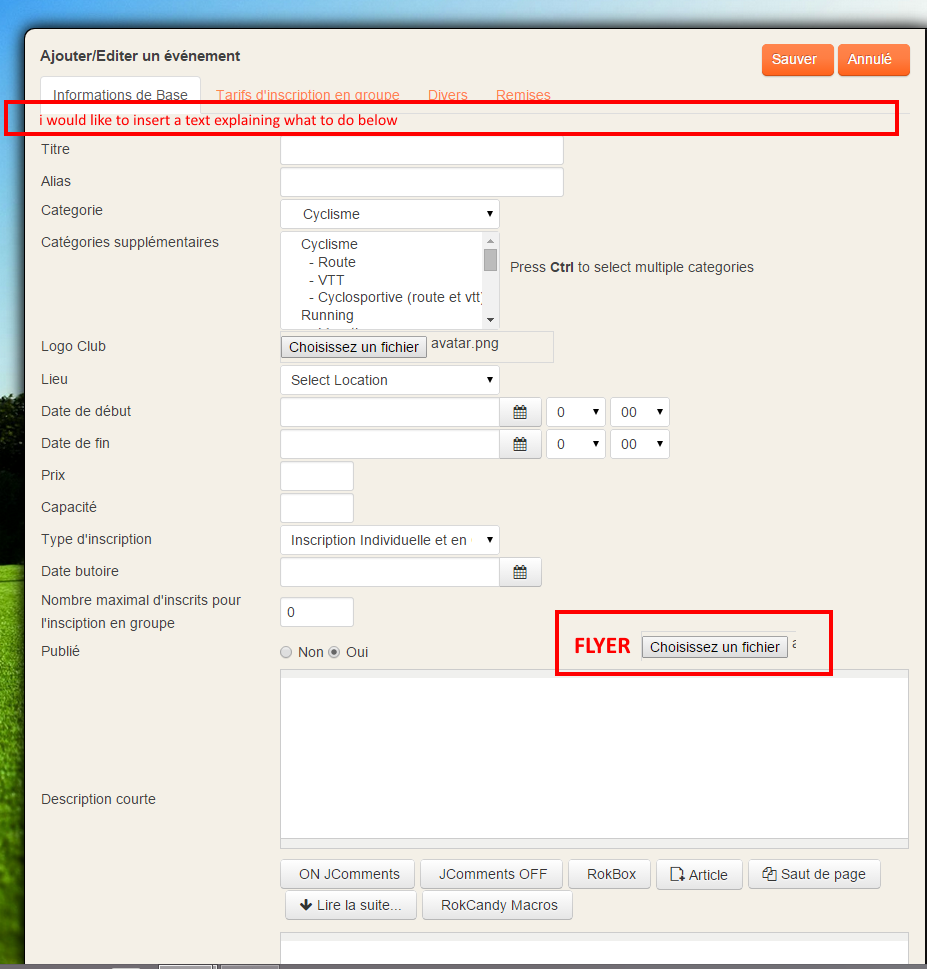927x969 pixels.
Task: Expand the Categorie dropdown
Action: click(390, 214)
